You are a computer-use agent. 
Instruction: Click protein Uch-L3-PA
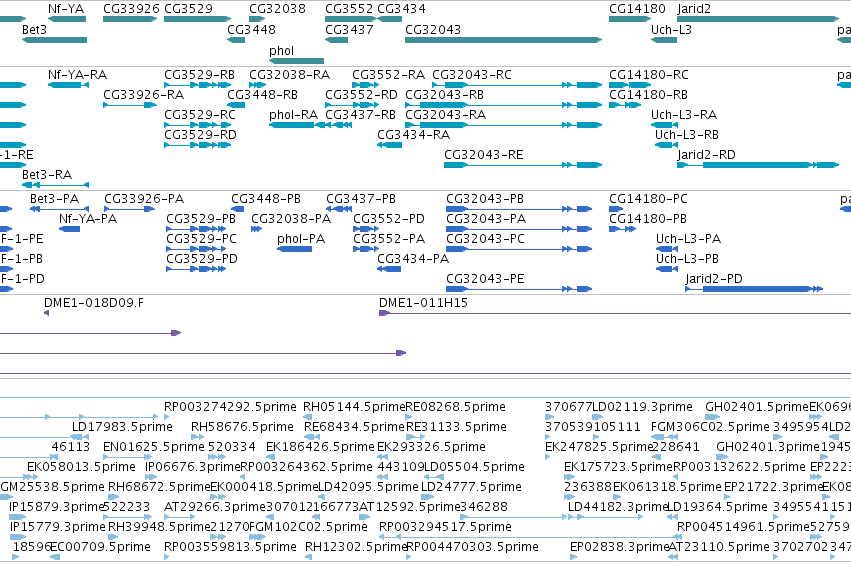[x=688, y=239]
